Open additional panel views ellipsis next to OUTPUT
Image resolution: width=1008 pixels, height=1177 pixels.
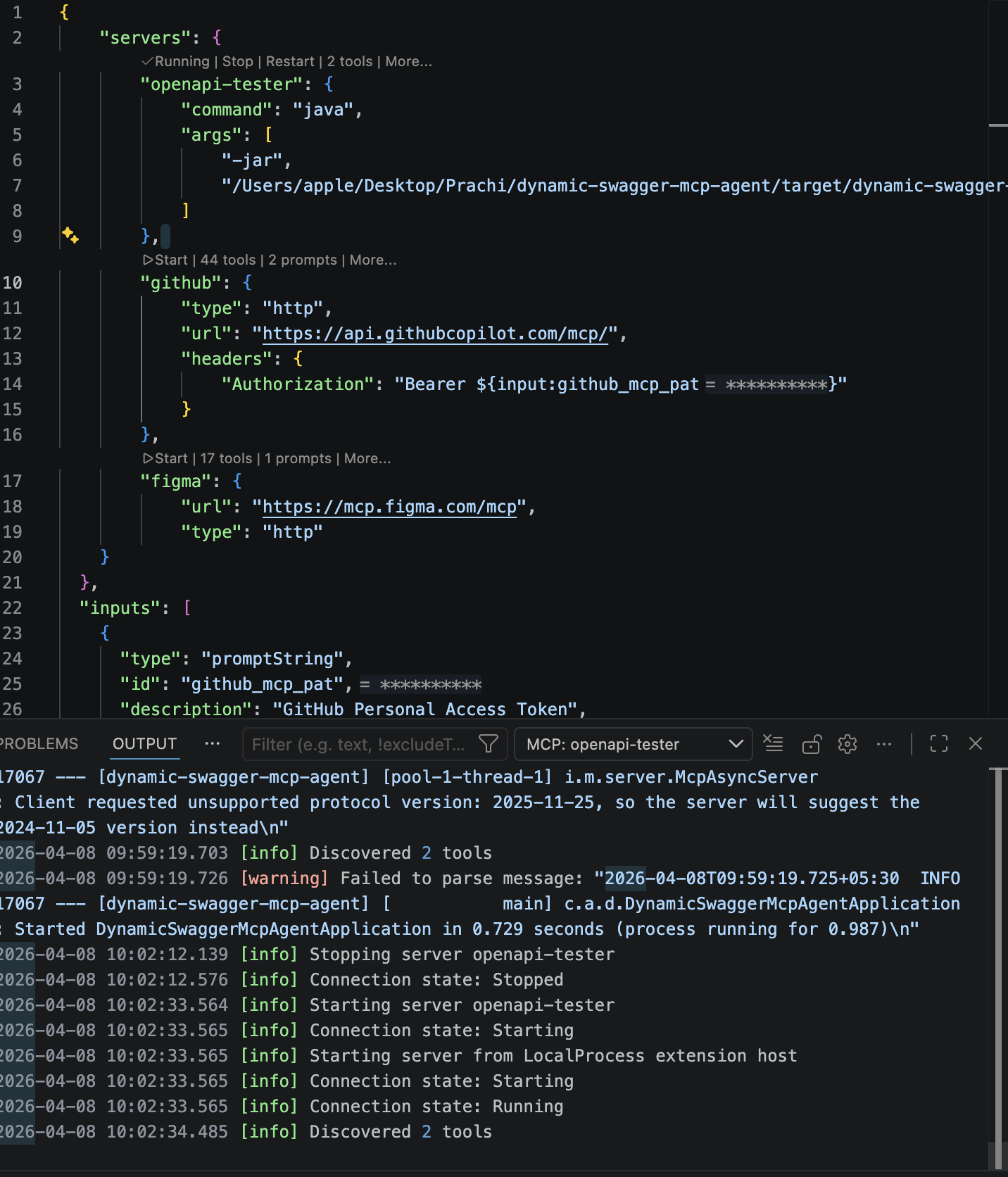(x=213, y=743)
